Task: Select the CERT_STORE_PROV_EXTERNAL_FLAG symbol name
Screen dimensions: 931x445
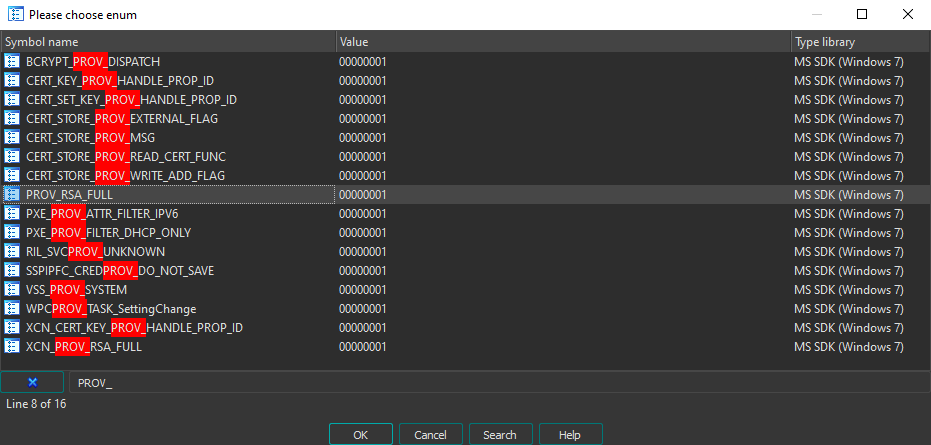Action: click(x=122, y=118)
